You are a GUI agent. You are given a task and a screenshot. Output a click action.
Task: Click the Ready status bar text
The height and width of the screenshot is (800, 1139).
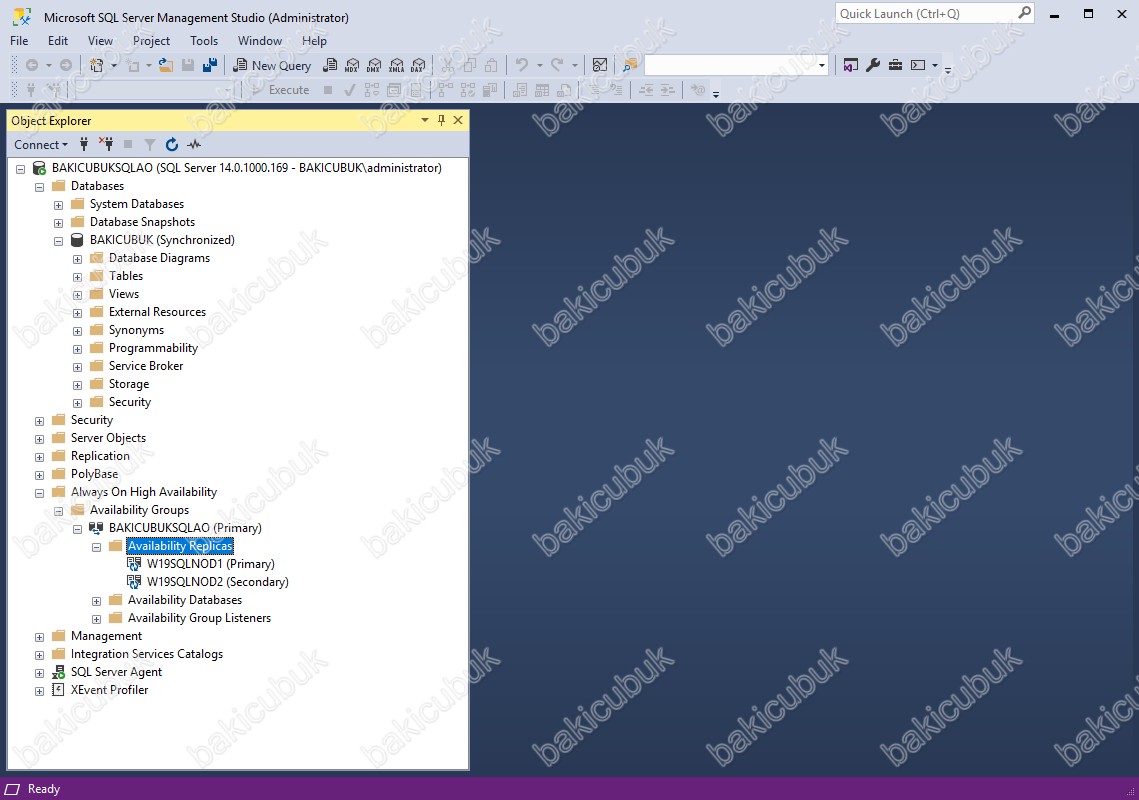44,789
